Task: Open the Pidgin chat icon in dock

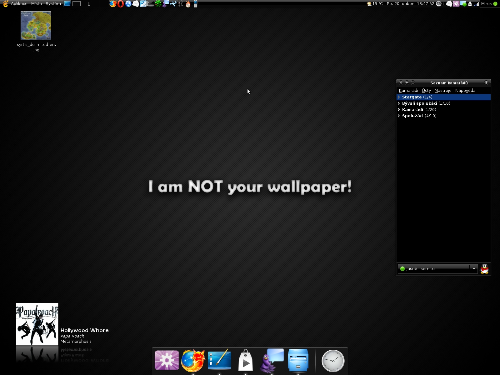Action: 272,360
